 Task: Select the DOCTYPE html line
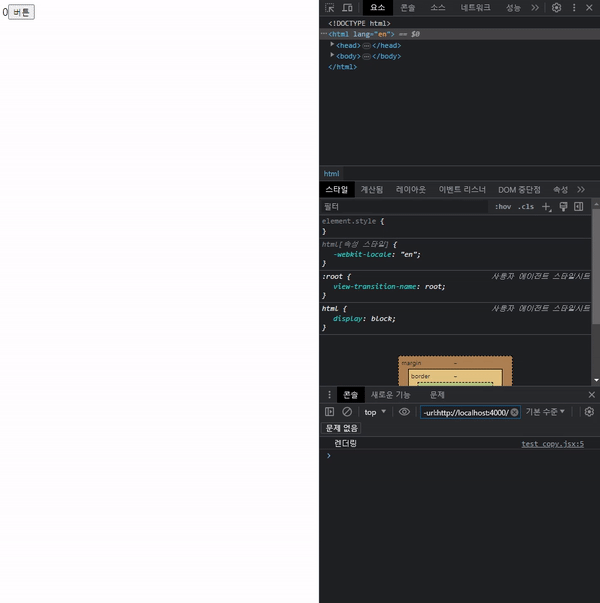coord(359,23)
